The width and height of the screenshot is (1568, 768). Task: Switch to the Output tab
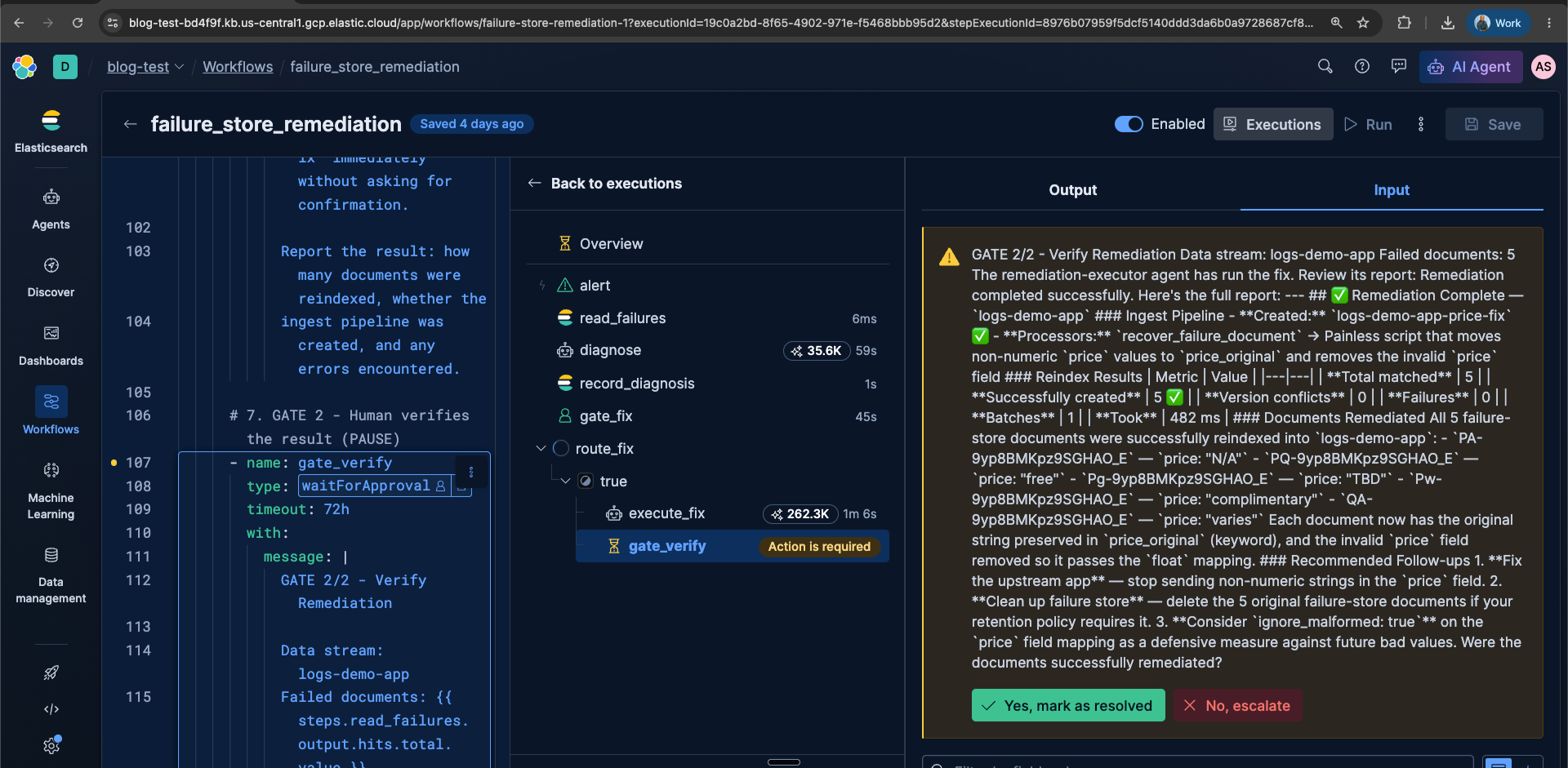tap(1072, 190)
